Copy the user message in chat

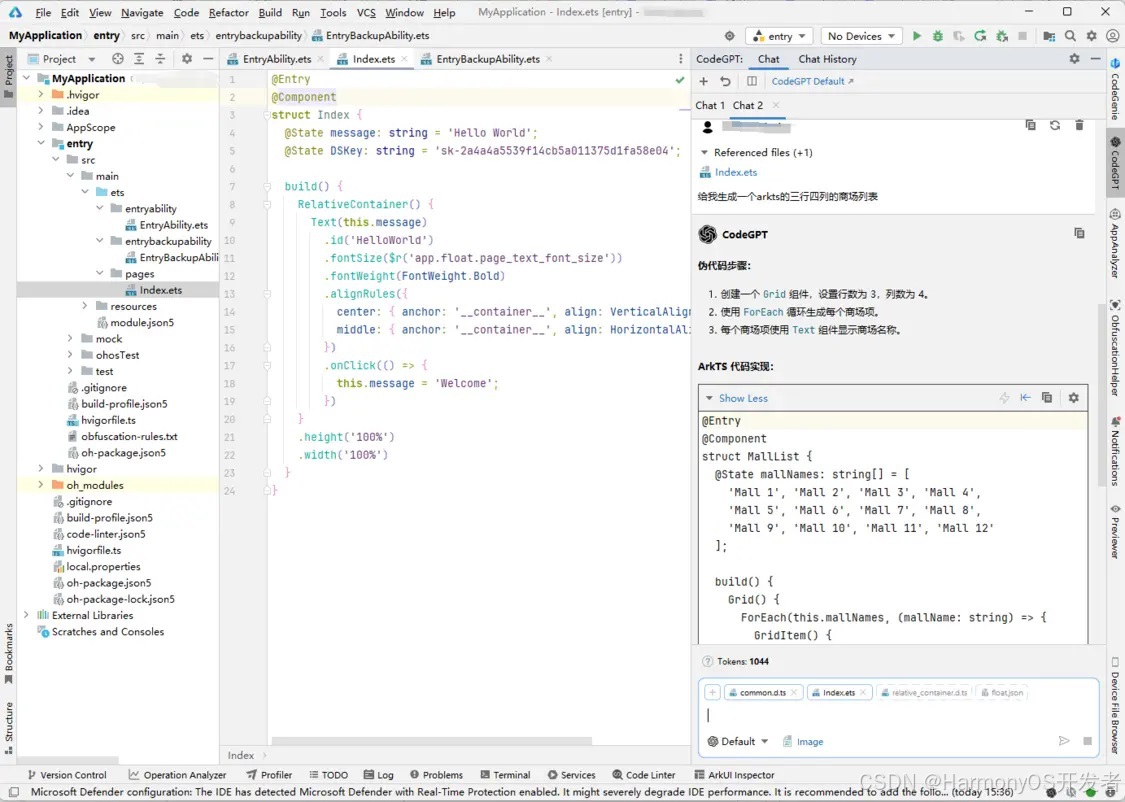(1030, 125)
